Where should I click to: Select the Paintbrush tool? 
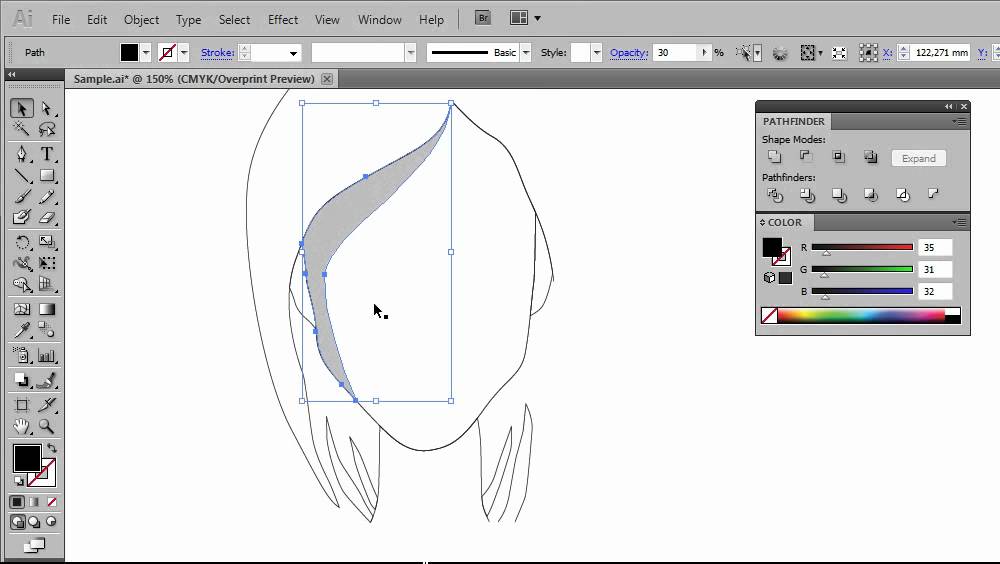22,197
